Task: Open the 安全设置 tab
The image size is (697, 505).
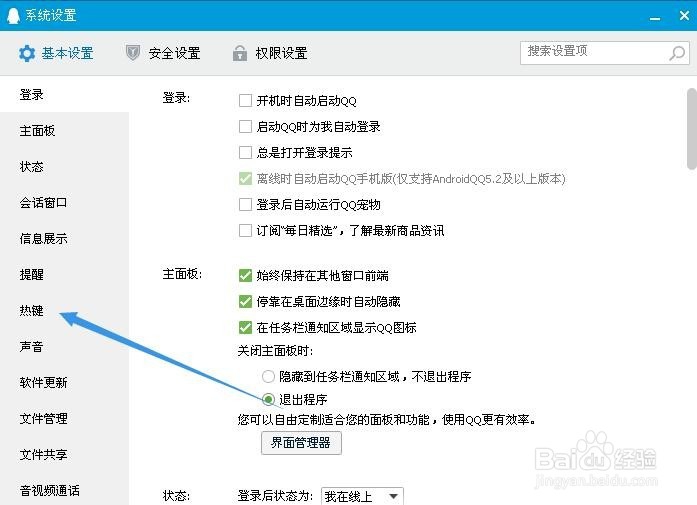Action: coord(174,53)
